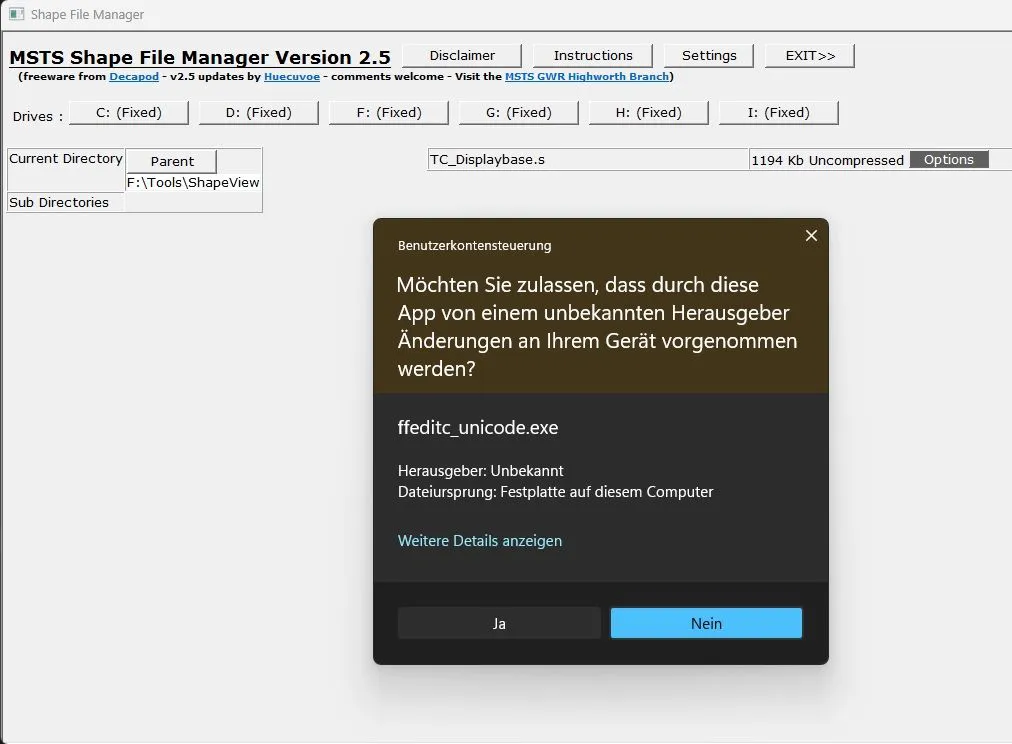Image resolution: width=1012 pixels, height=744 pixels.
Task: Click the Dateiursprung: Festplatte auf diesem Computer text
Action: (555, 492)
